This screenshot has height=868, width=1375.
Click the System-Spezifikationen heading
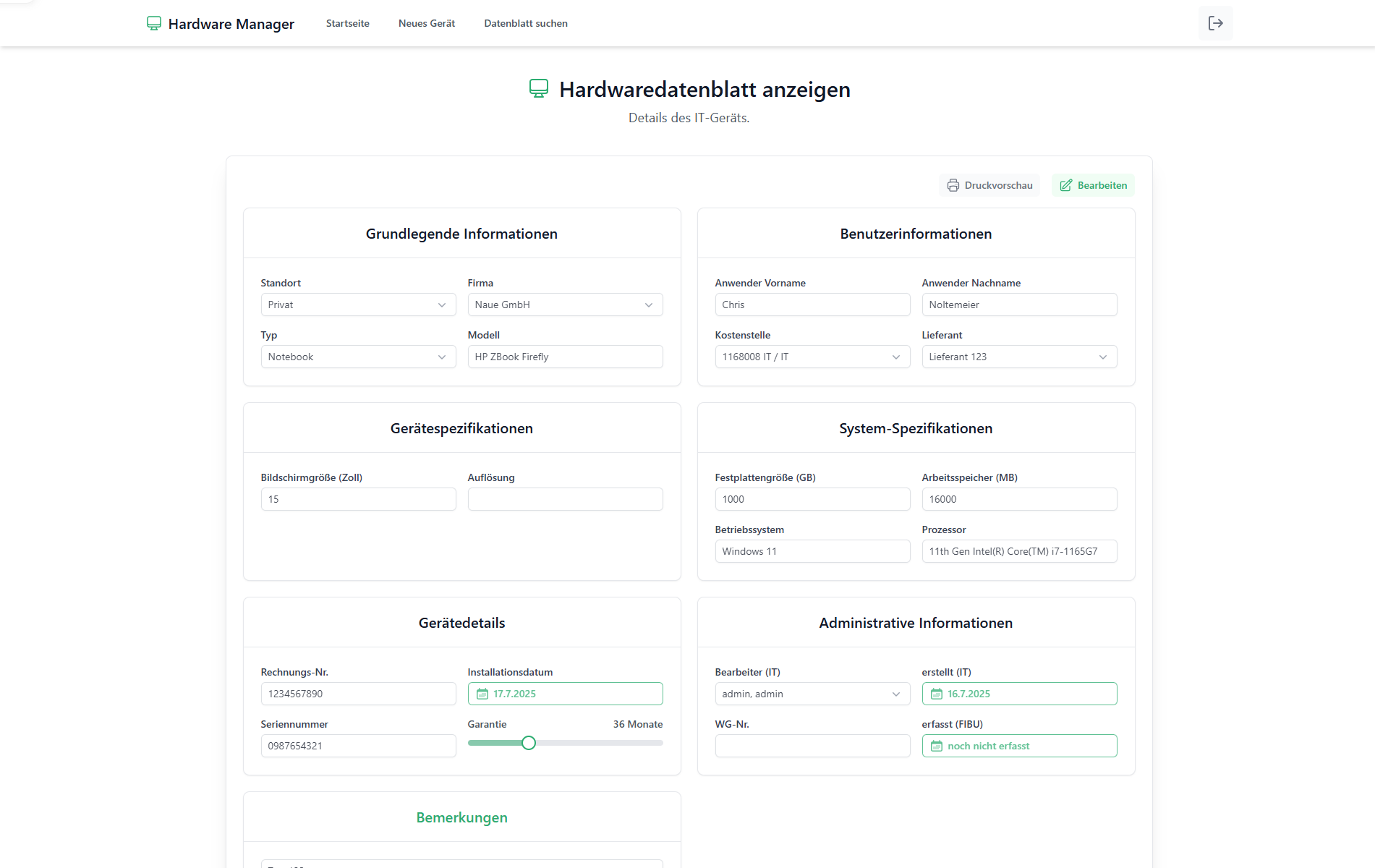click(x=916, y=428)
